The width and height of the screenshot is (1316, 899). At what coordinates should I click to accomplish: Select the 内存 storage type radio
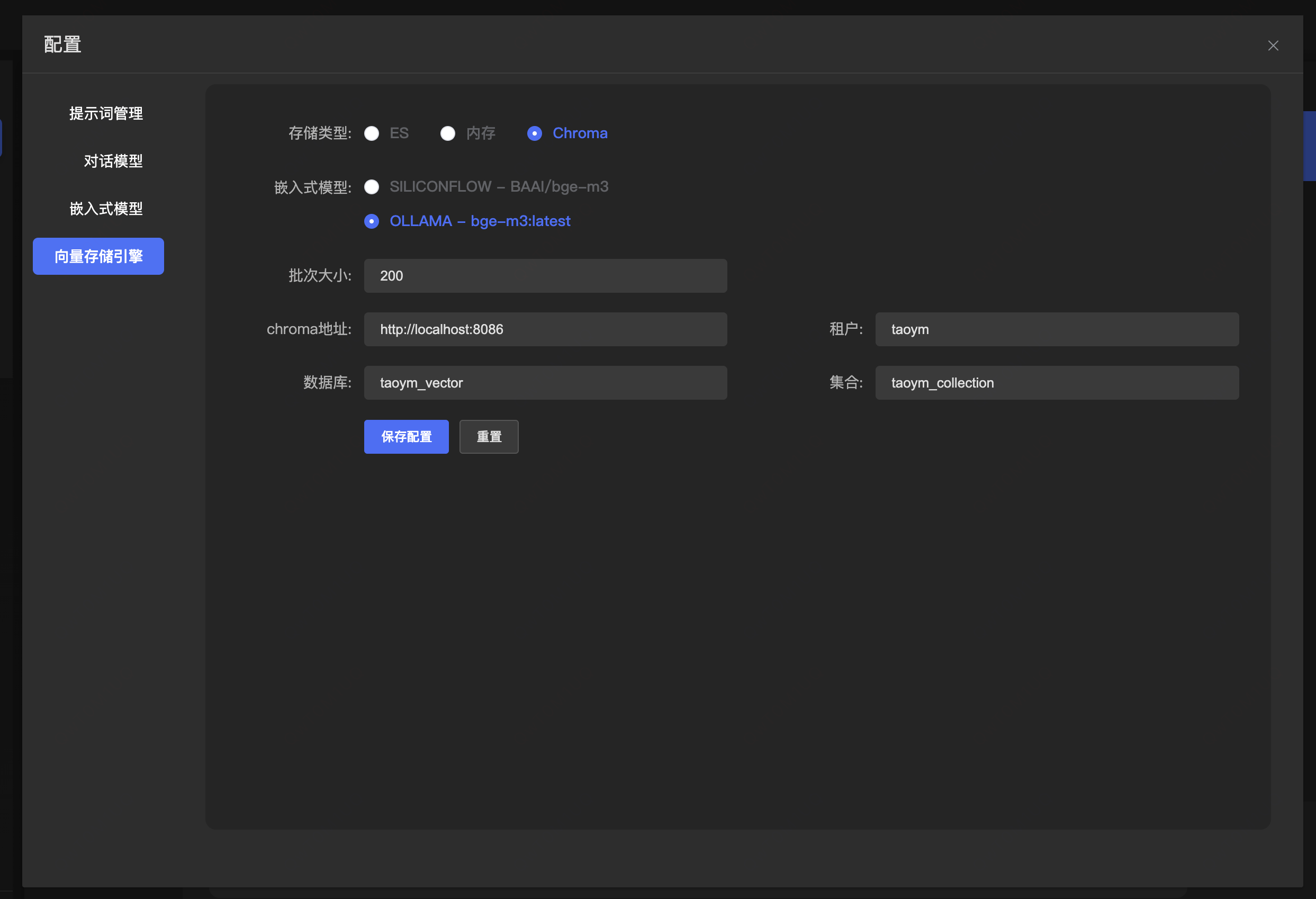pos(447,133)
